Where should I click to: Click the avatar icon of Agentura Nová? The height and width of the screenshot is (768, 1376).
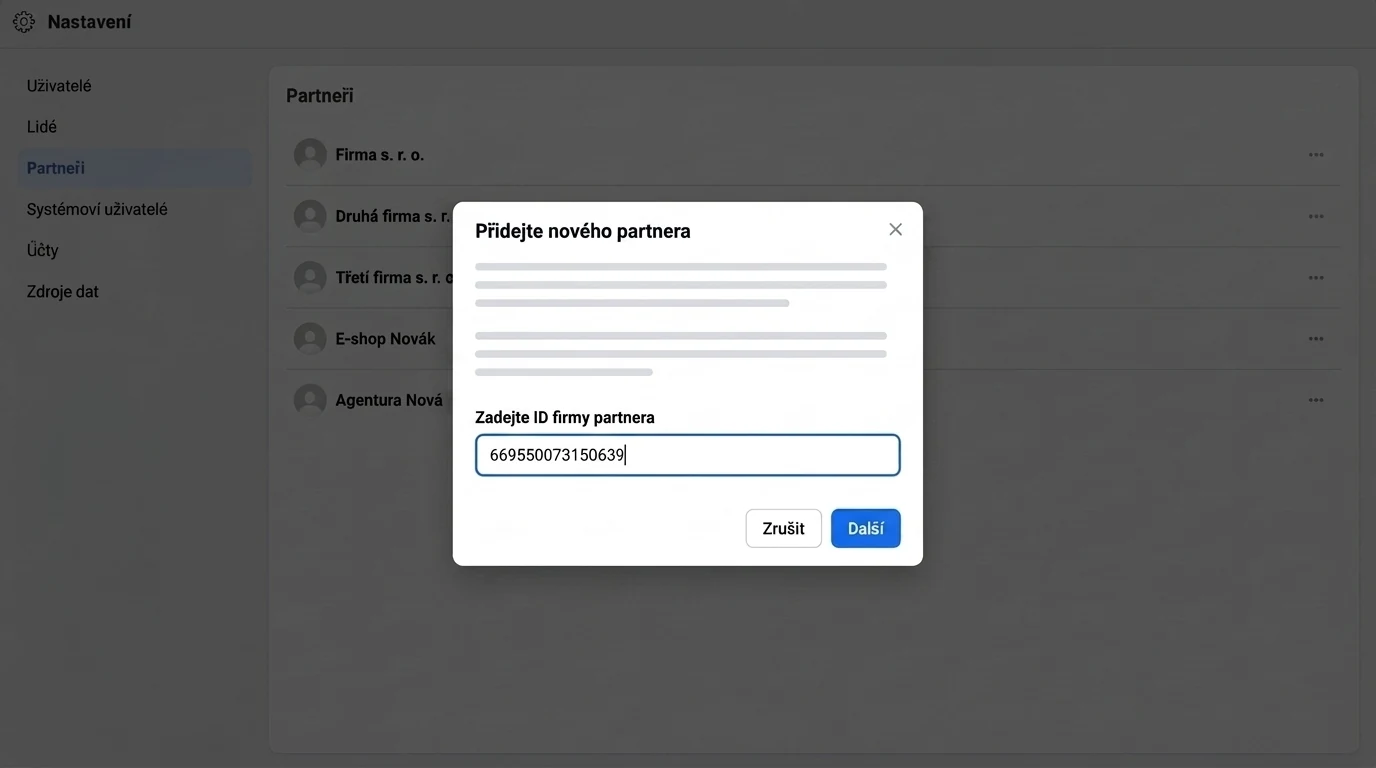pos(310,400)
